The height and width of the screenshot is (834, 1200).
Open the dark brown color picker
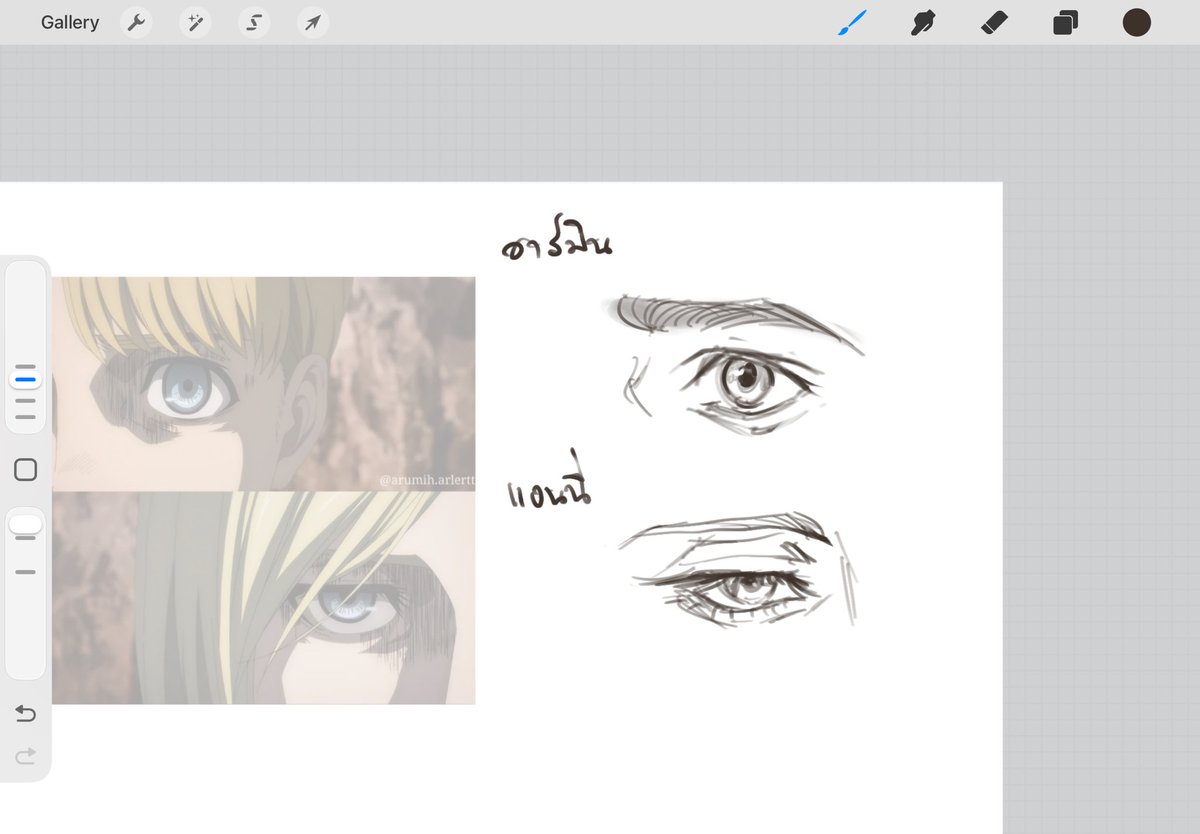pyautogui.click(x=1136, y=22)
